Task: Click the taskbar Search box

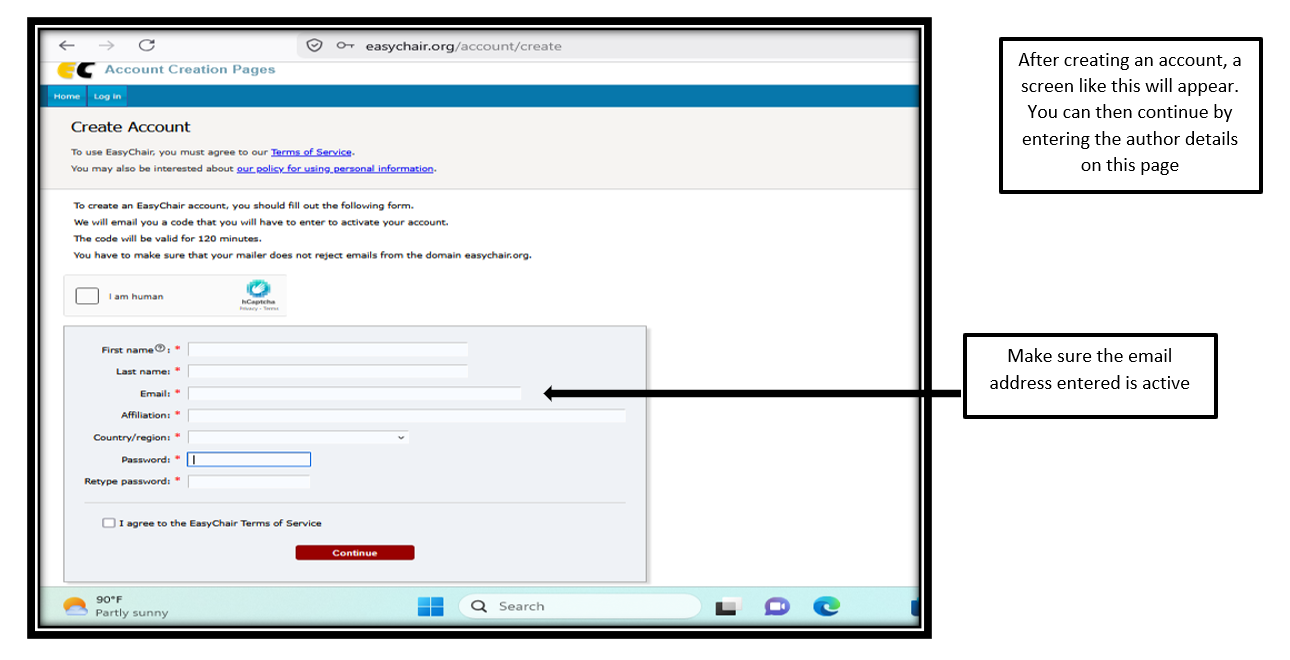Action: coord(580,606)
